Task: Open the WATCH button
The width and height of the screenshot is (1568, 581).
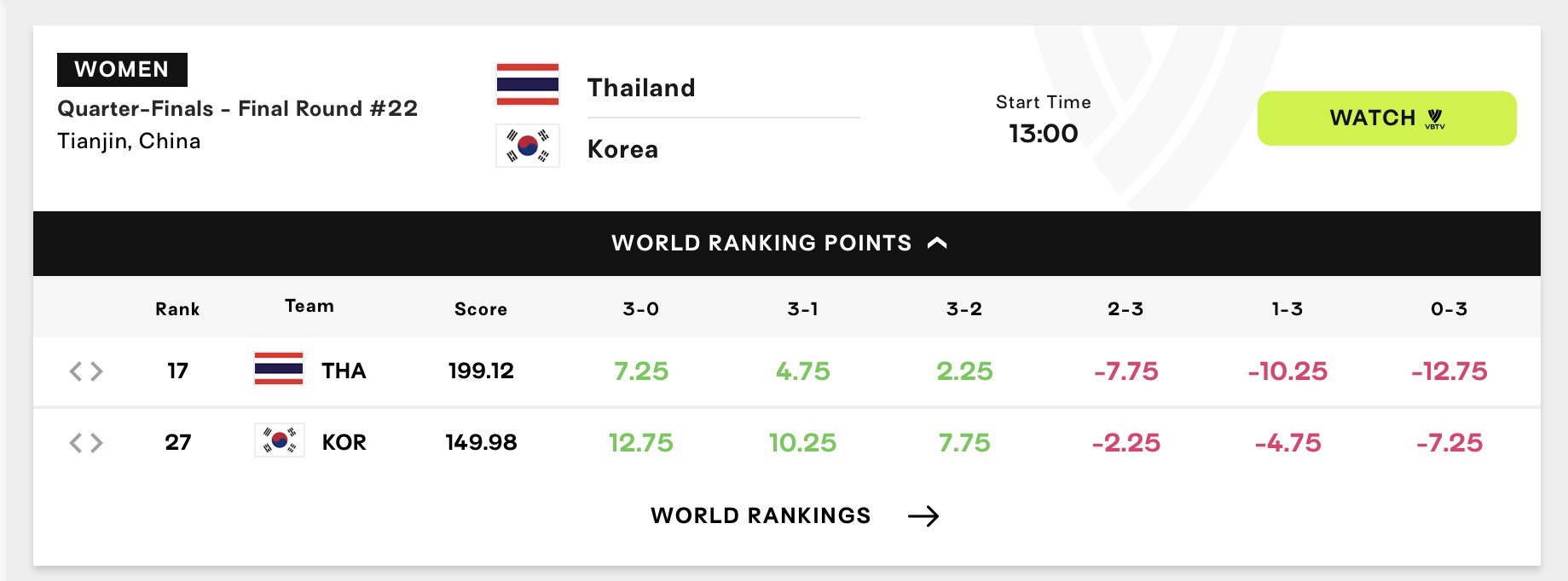Action: click(x=1386, y=118)
